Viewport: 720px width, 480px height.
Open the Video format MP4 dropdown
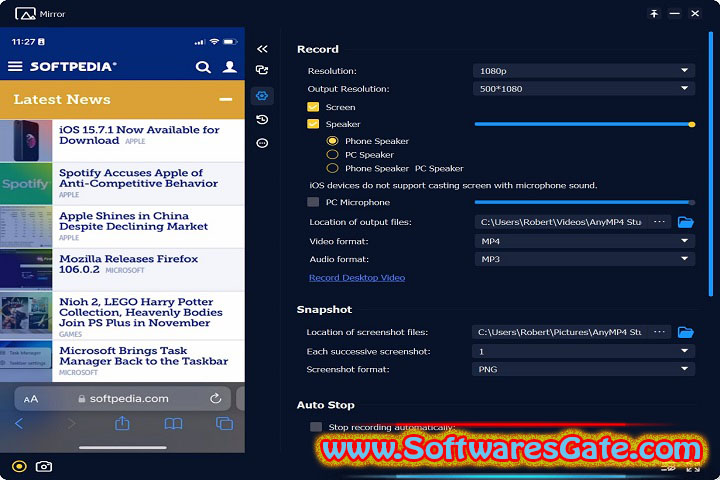[585, 241]
